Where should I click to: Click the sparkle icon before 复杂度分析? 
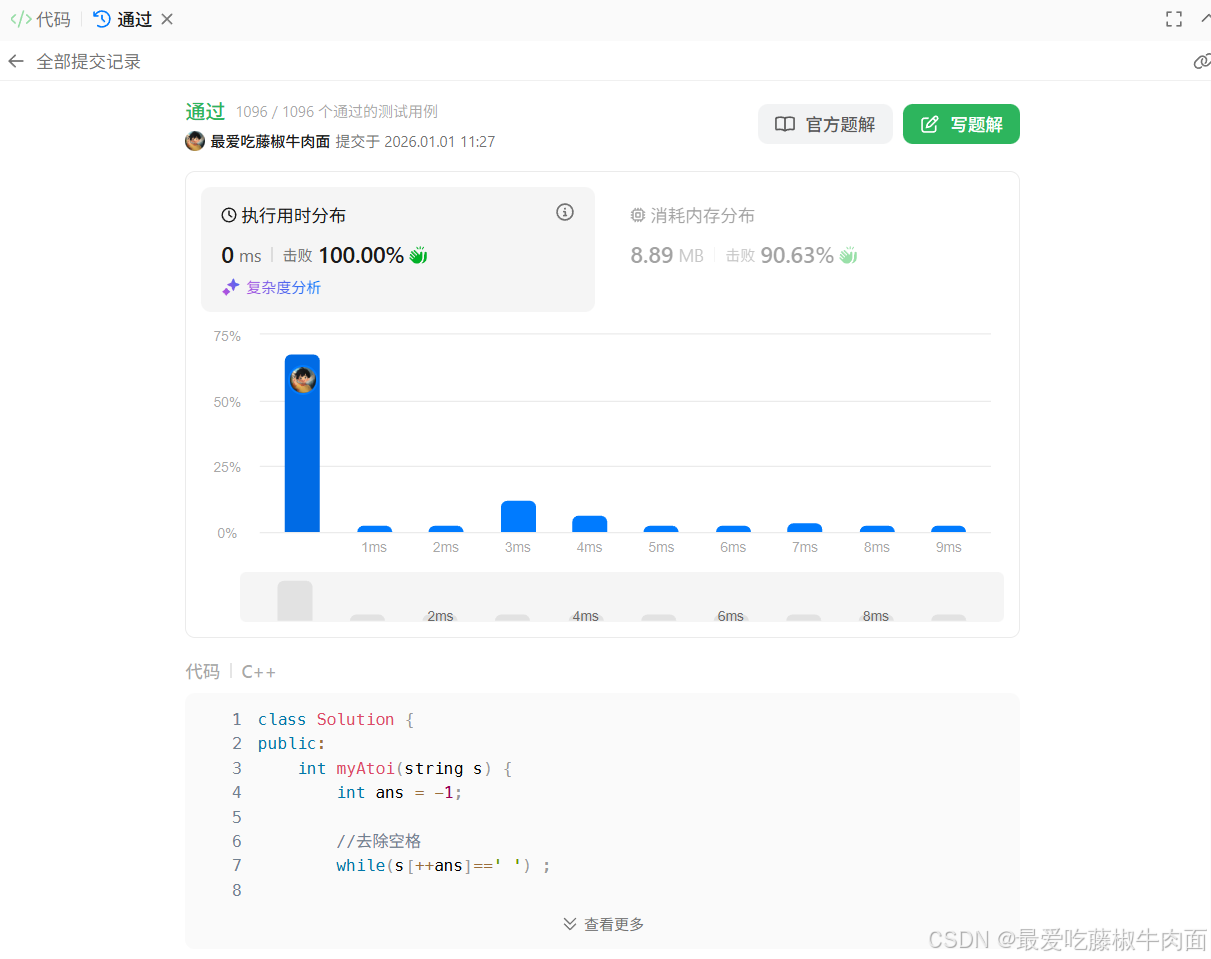[x=230, y=287]
